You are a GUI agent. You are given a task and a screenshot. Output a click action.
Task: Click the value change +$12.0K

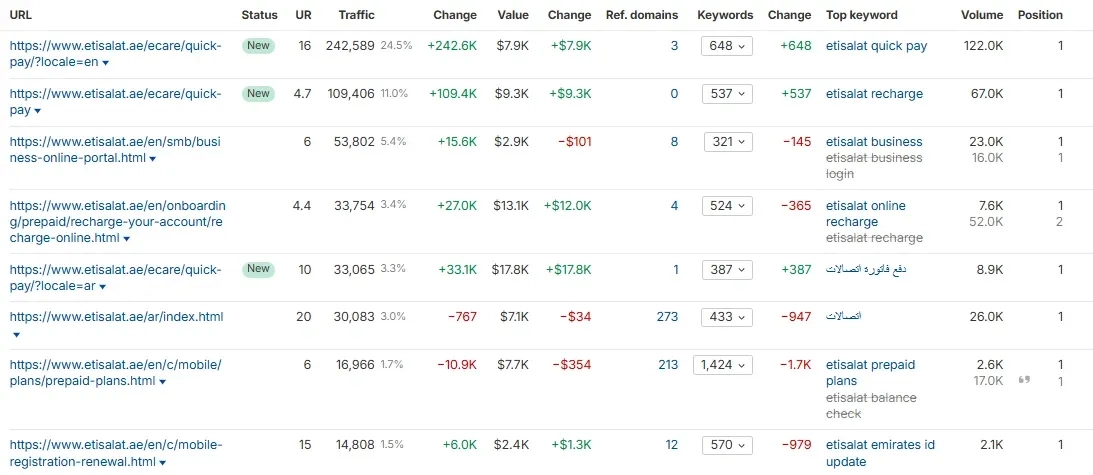coord(568,206)
